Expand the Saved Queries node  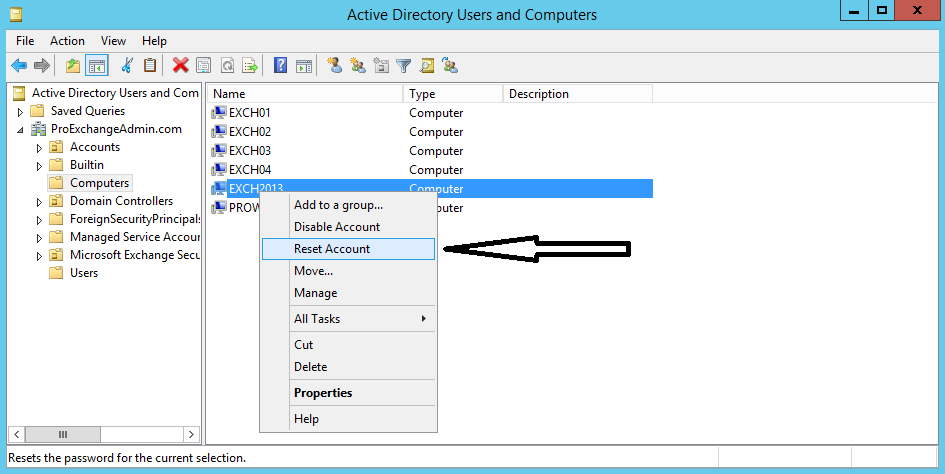21,112
